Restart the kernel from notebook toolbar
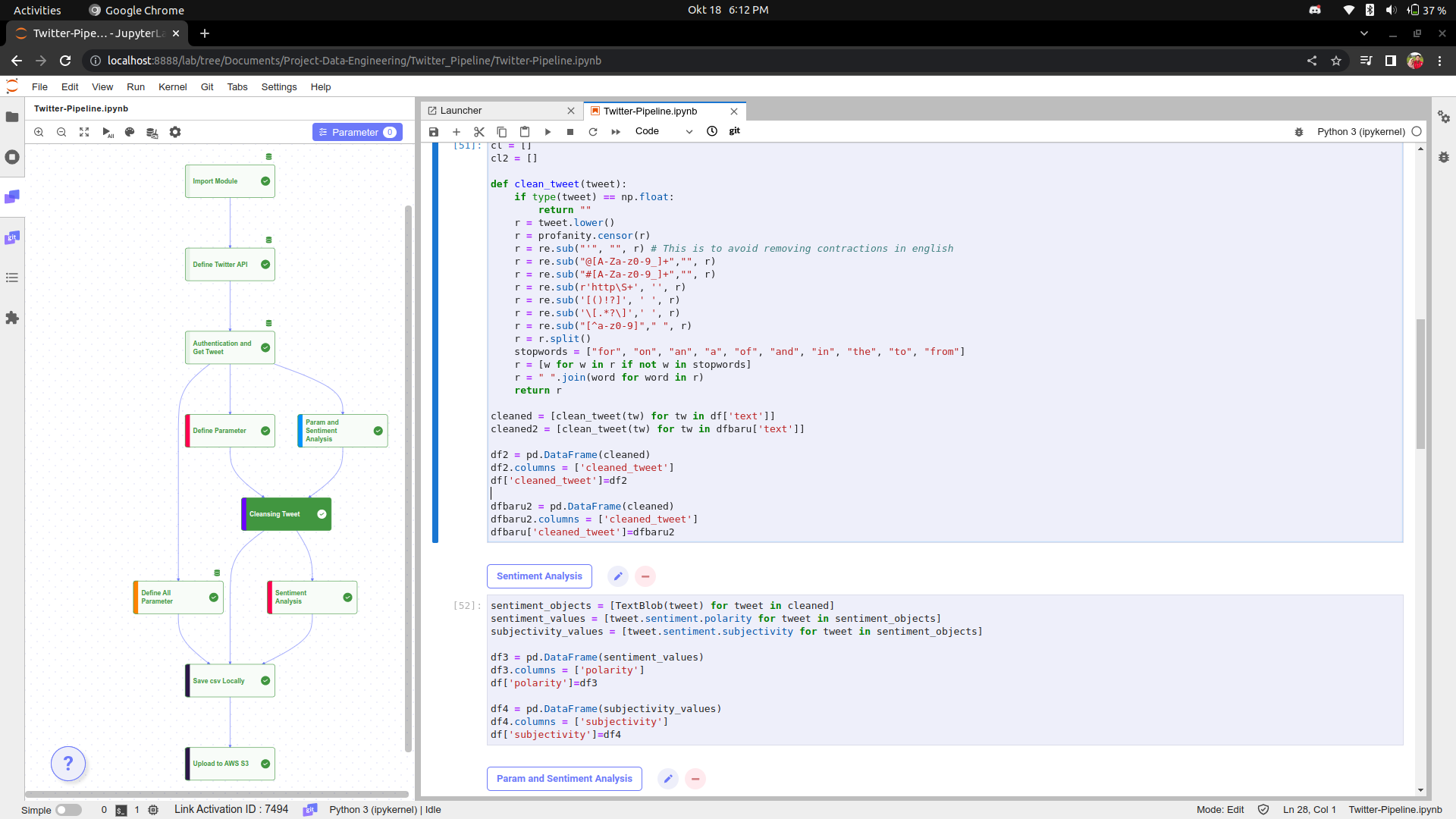Screen dimensions: 1456x819 coord(593,131)
